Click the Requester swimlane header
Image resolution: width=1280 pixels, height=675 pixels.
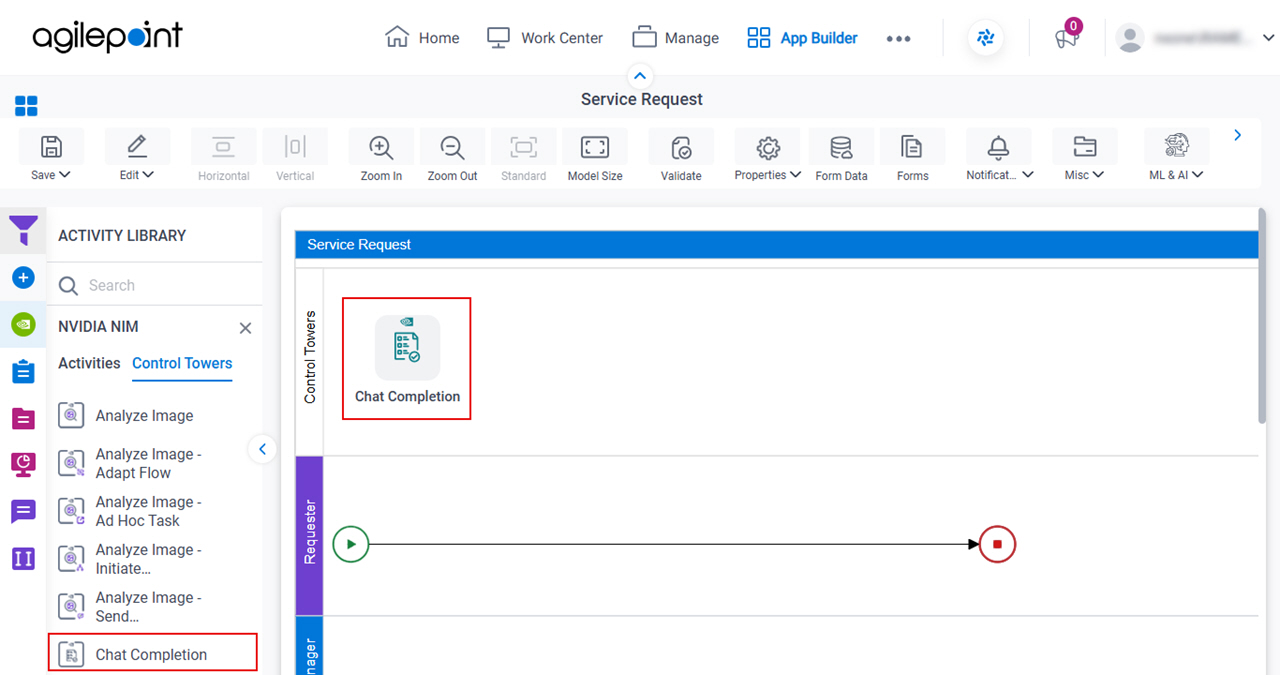[310, 536]
